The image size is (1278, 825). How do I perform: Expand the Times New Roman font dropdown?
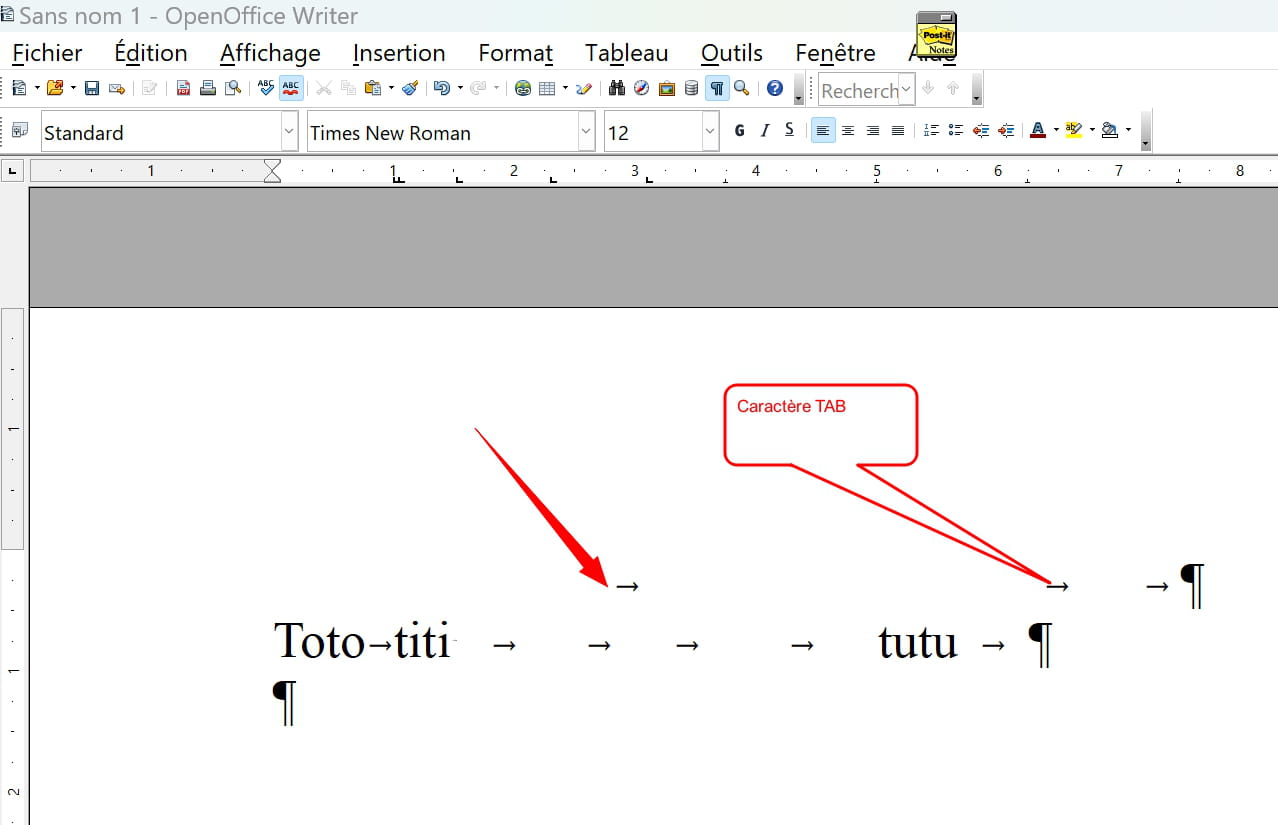pos(586,132)
